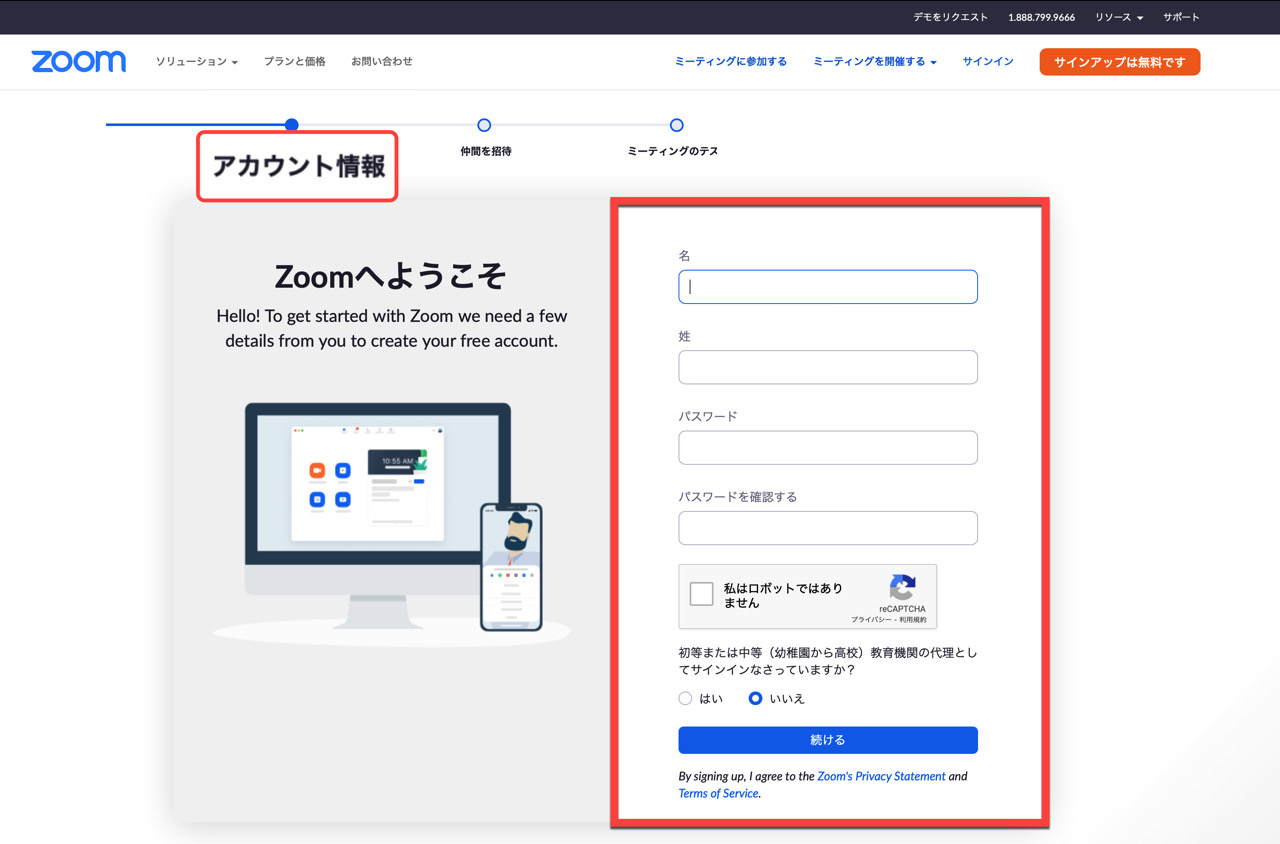The width and height of the screenshot is (1280, 844).
Task: Click the Zoomへようこそ heading
Action: (391, 276)
